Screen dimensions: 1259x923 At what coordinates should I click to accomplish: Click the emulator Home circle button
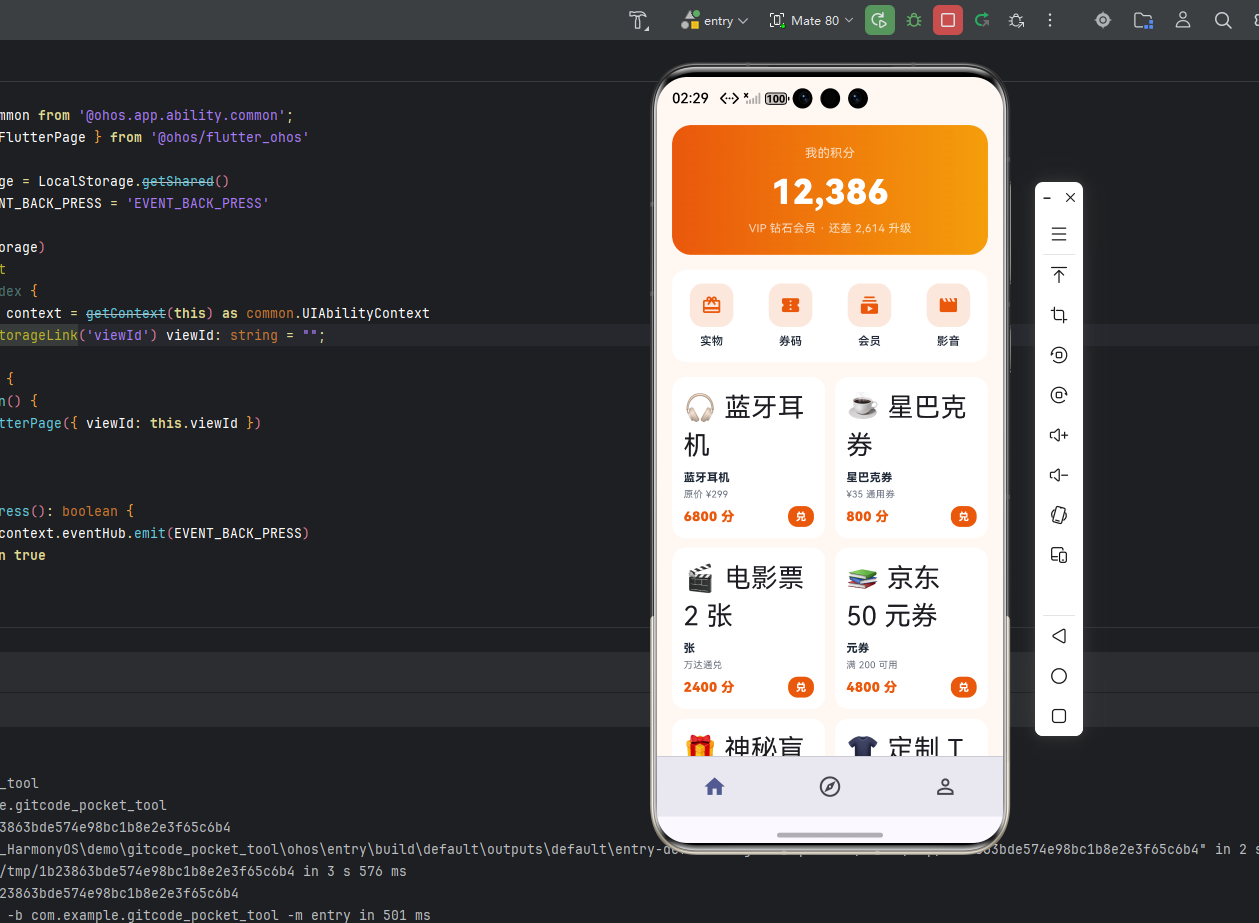[x=1059, y=676]
